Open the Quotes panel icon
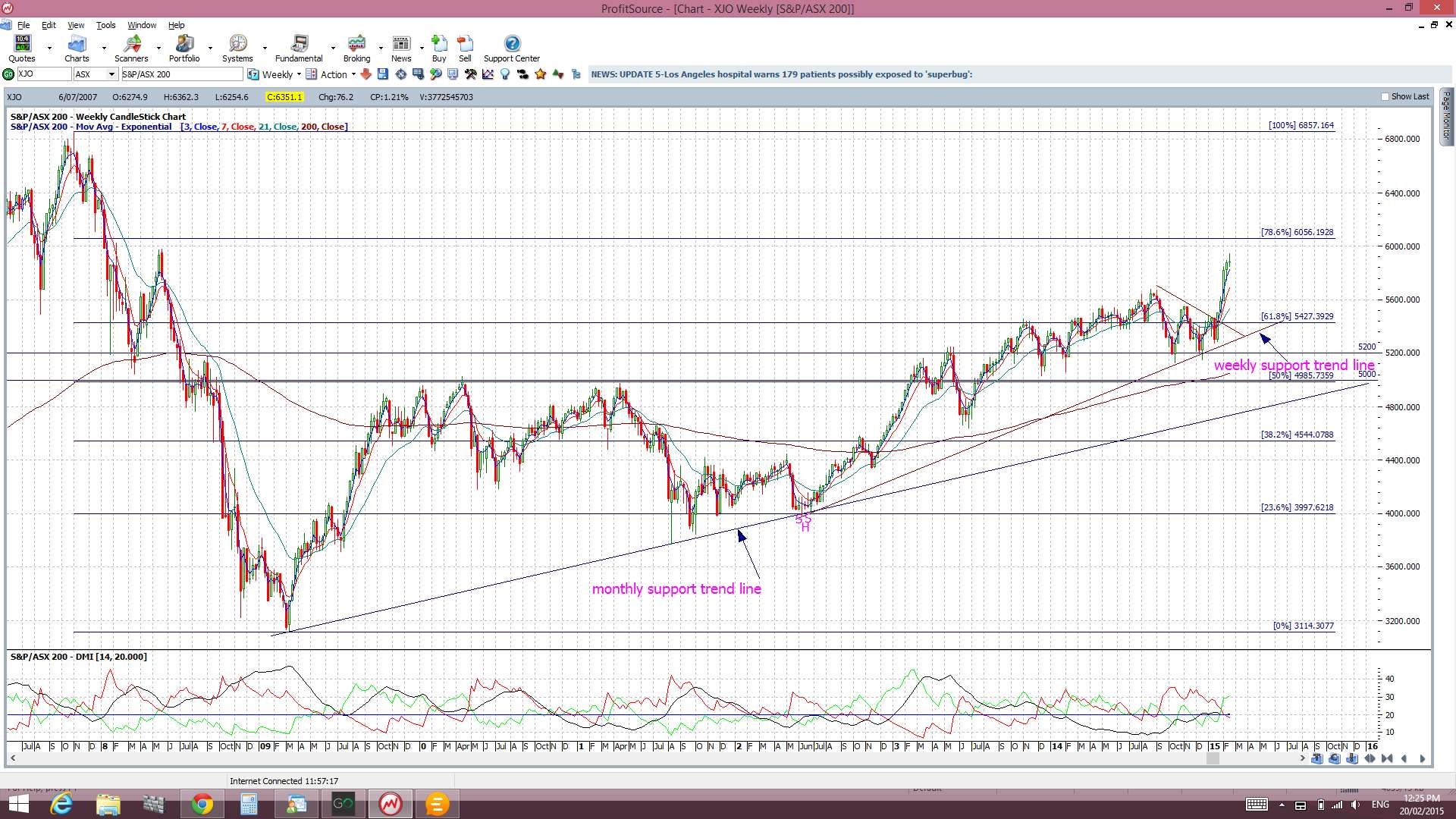This screenshot has height=819, width=1456. pyautogui.click(x=23, y=43)
